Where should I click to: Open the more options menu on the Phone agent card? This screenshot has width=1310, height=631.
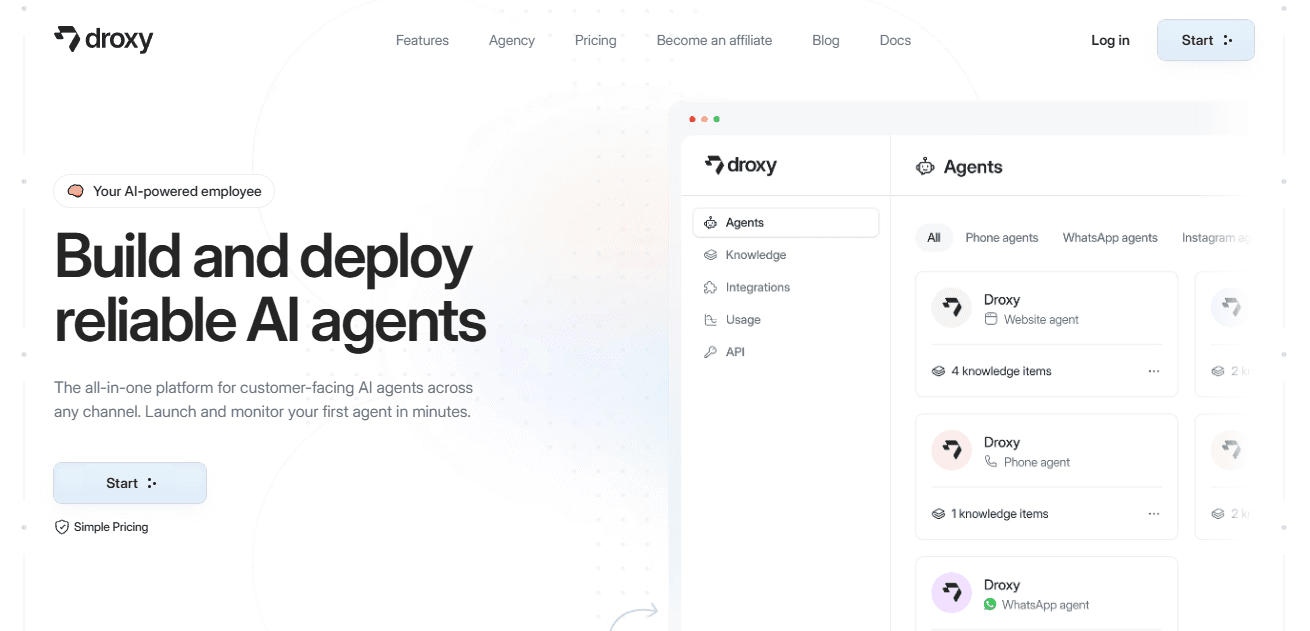[x=1154, y=514]
